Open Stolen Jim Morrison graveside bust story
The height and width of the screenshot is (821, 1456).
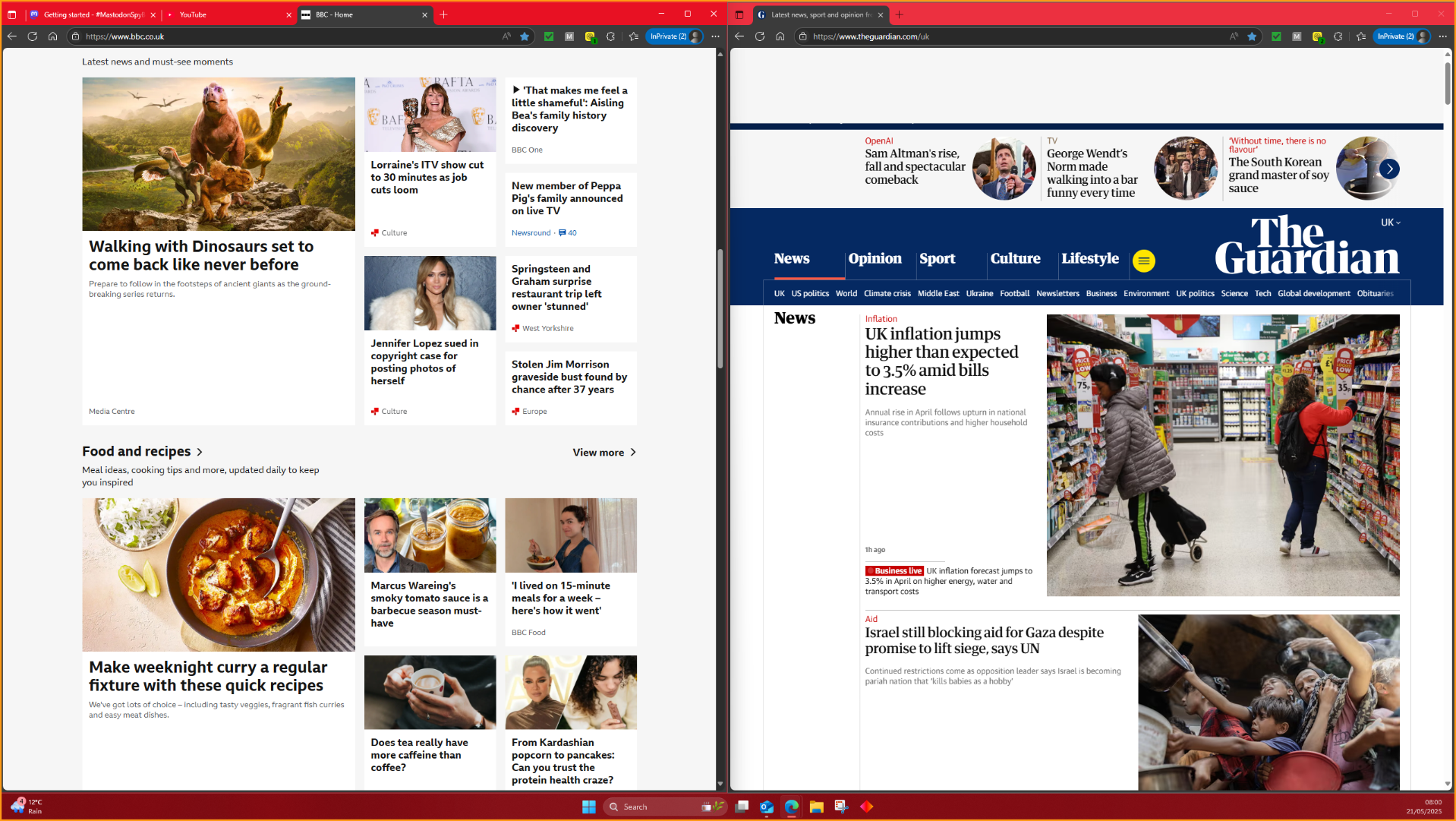click(x=569, y=377)
